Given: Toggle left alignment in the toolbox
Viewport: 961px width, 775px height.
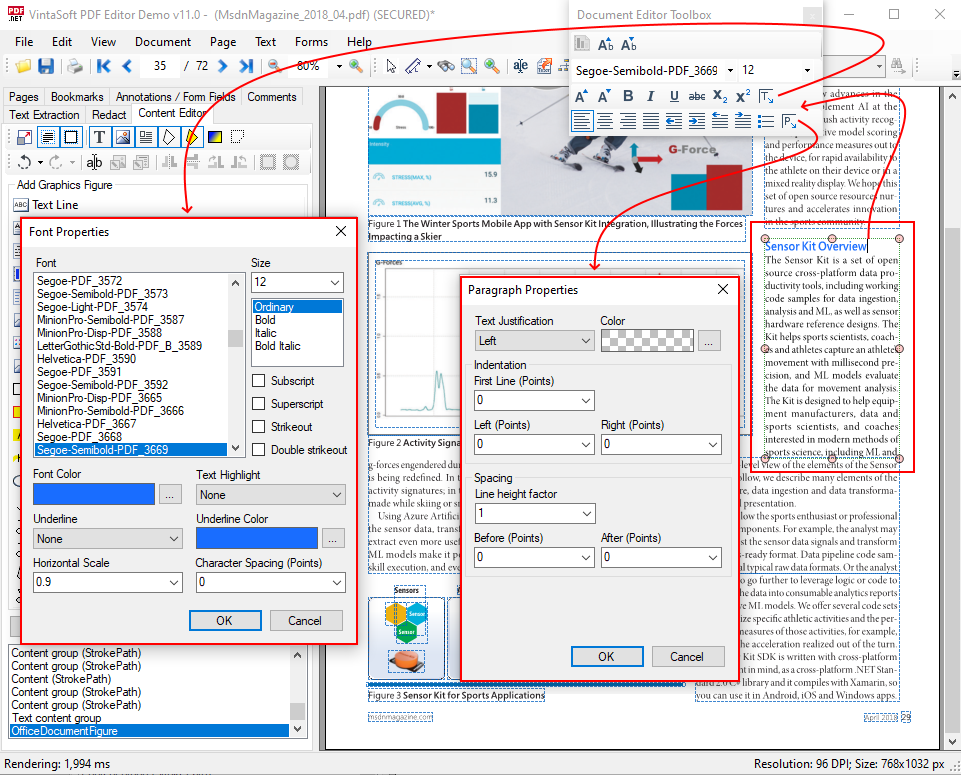Looking at the screenshot, I should pyautogui.click(x=582, y=121).
